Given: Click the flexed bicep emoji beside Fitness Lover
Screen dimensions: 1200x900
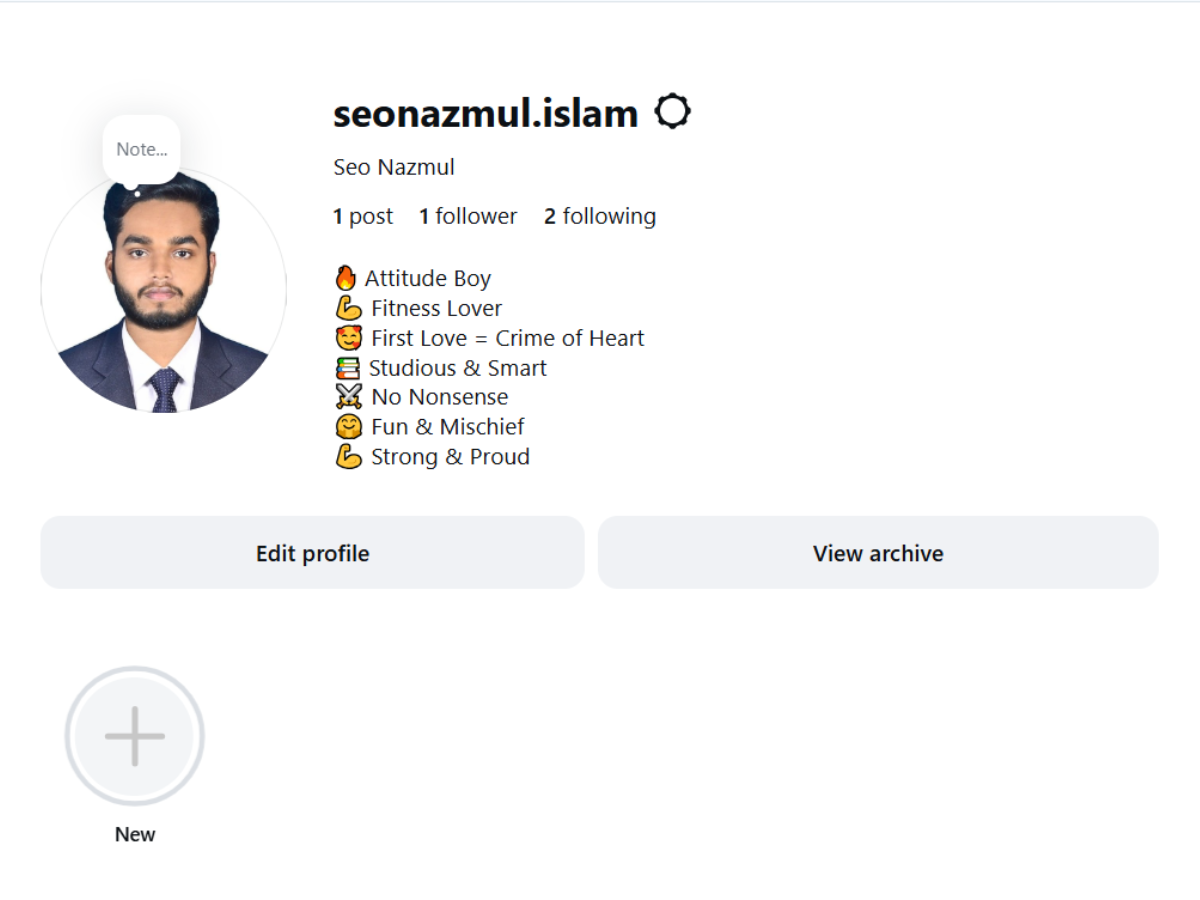Looking at the screenshot, I should [348, 308].
